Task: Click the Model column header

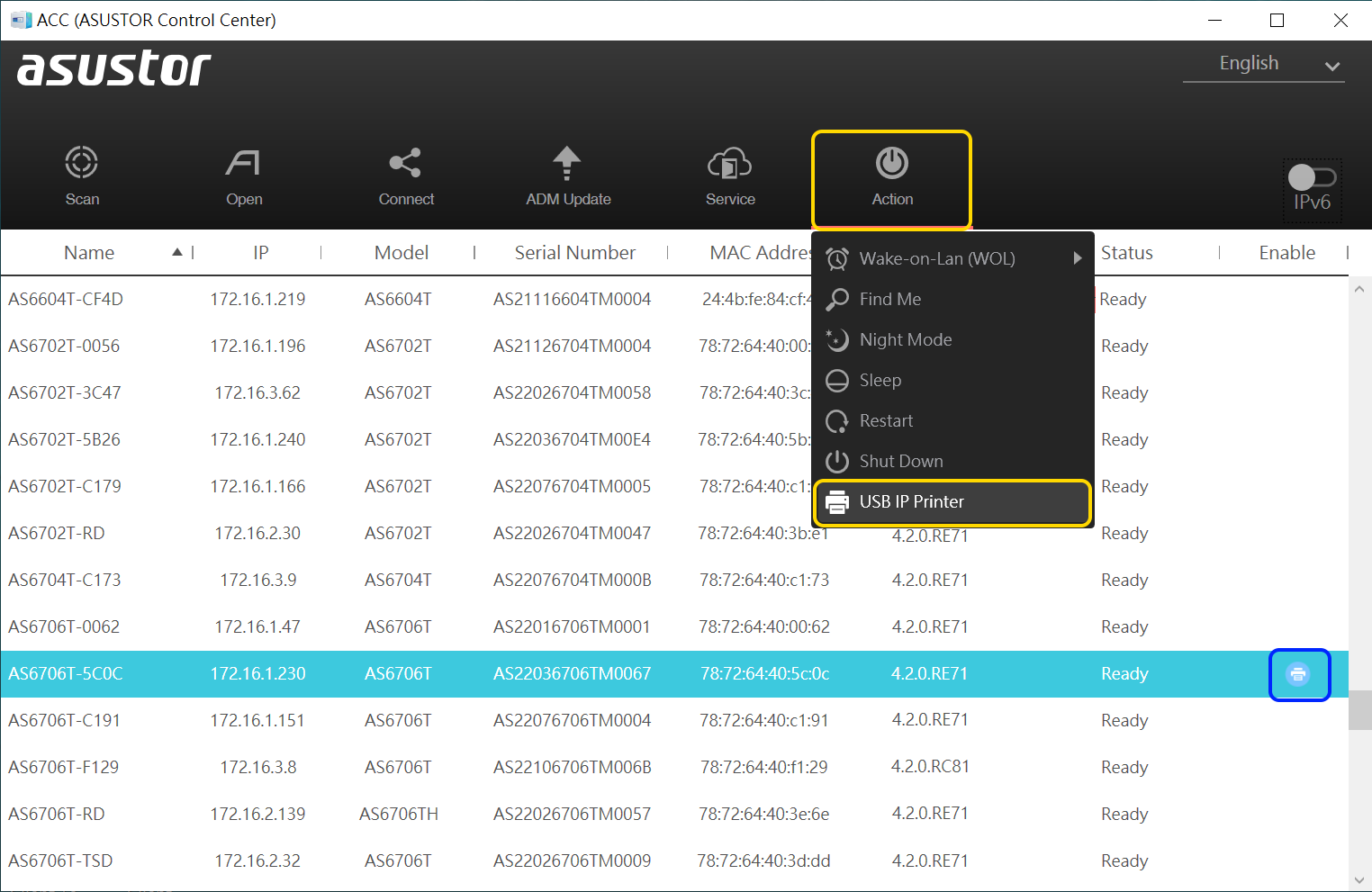Action: (x=402, y=253)
